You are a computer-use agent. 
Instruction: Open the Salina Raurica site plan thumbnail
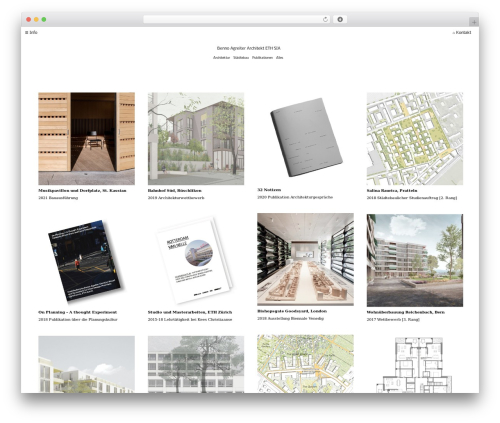point(415,139)
